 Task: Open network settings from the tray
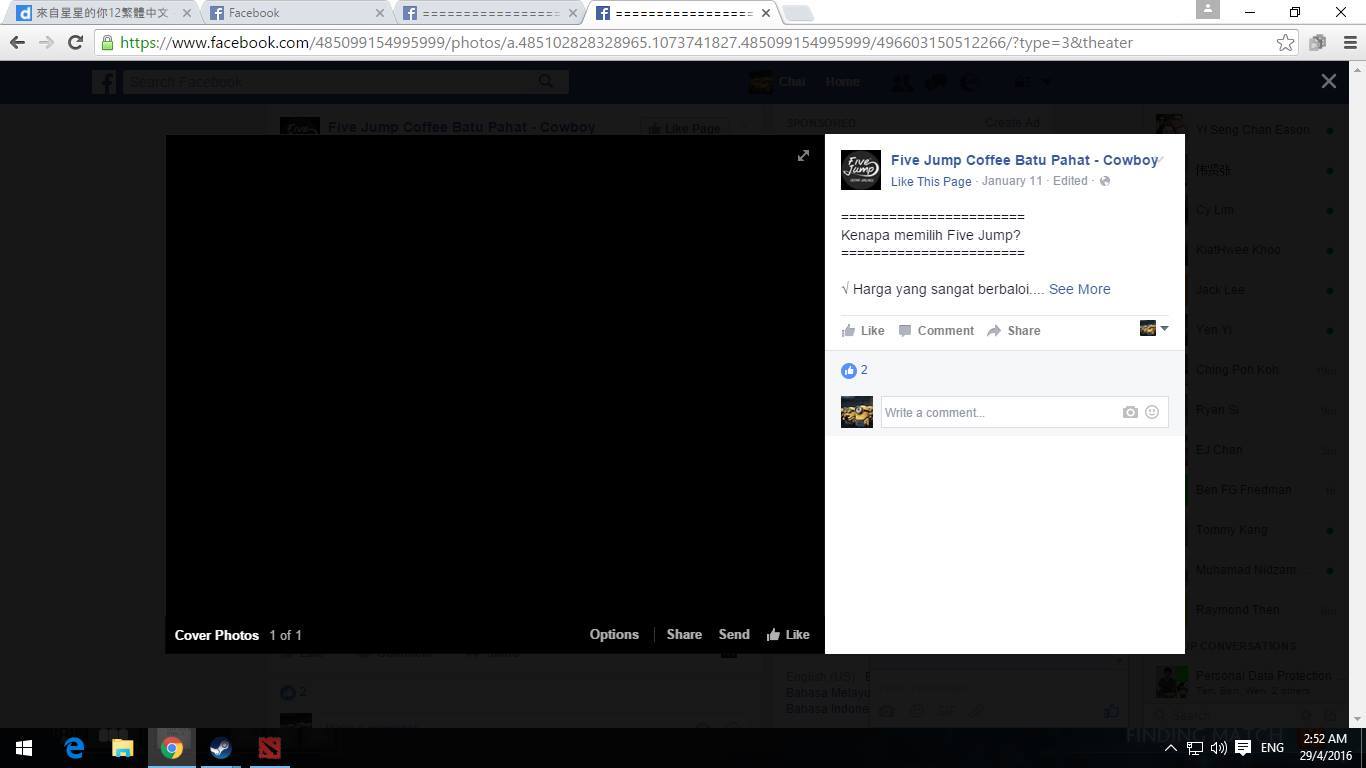tap(1195, 748)
